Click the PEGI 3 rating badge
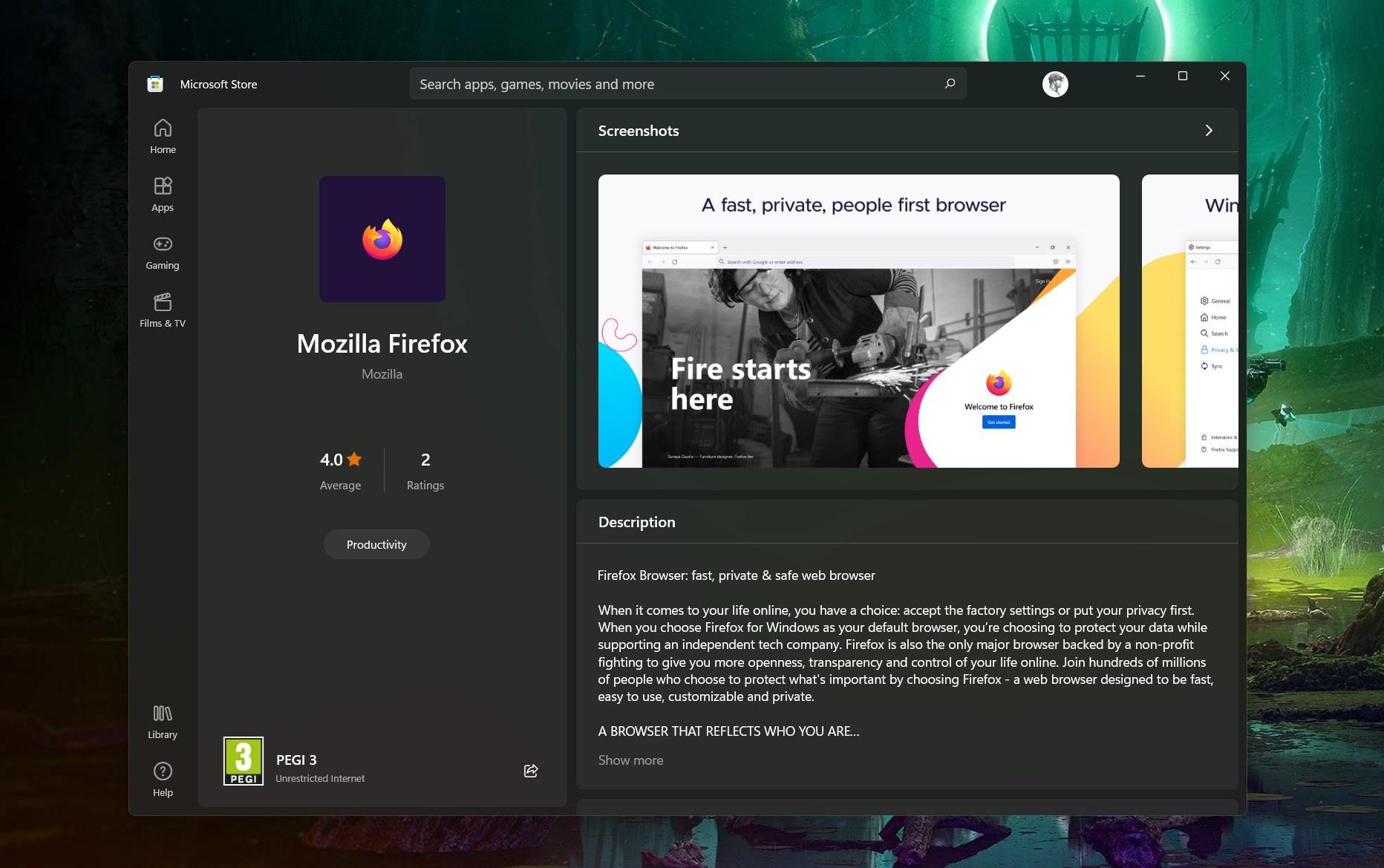 point(244,761)
